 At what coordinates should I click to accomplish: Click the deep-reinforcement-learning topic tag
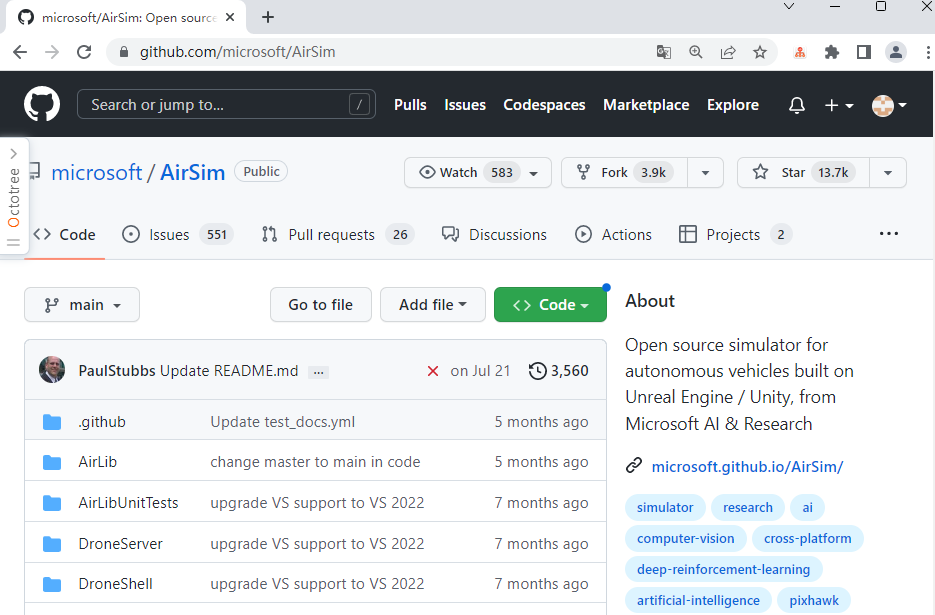723,570
